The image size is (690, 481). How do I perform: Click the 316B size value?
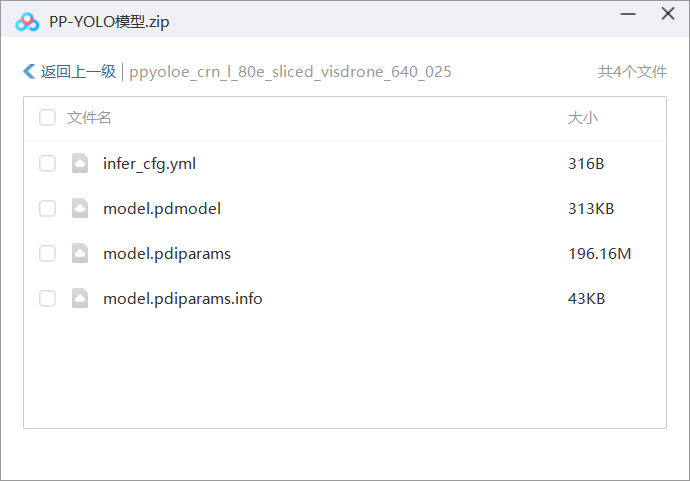click(586, 164)
